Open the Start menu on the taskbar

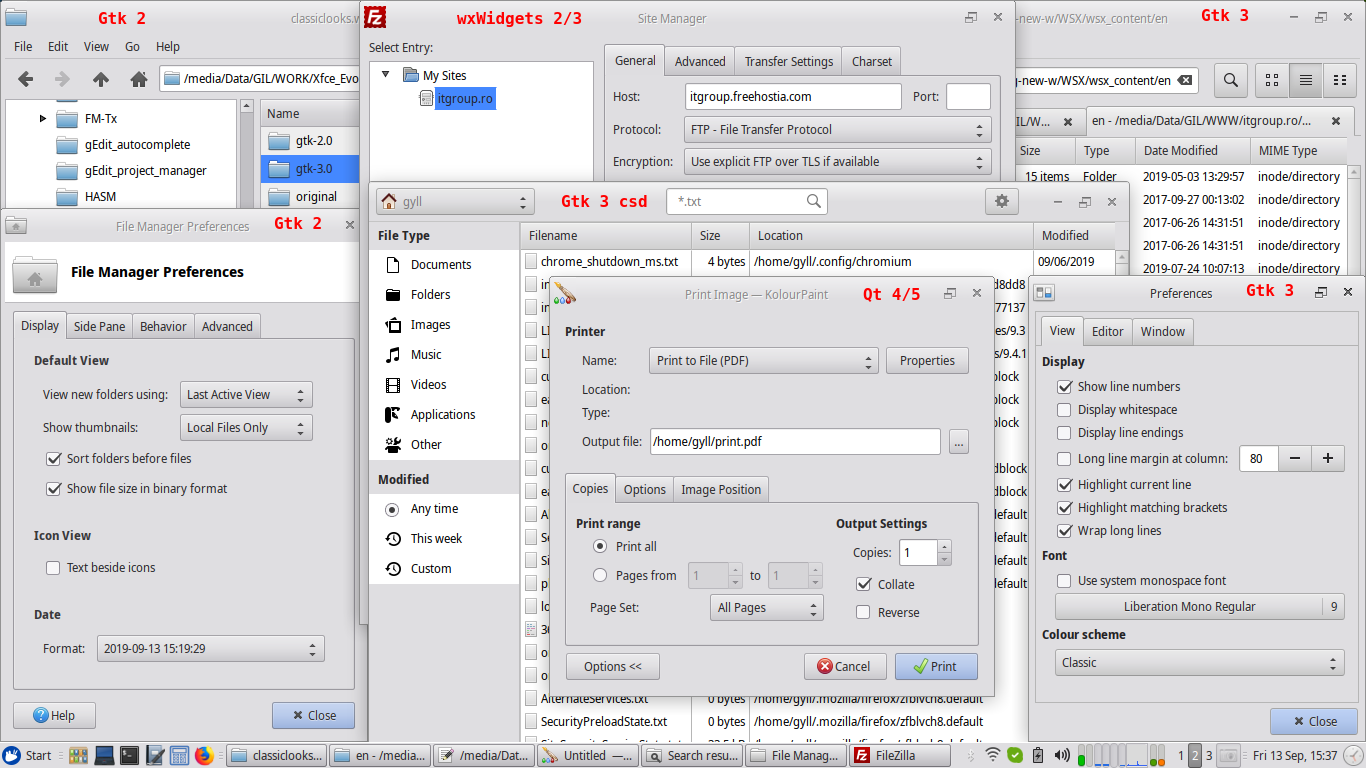(28, 755)
